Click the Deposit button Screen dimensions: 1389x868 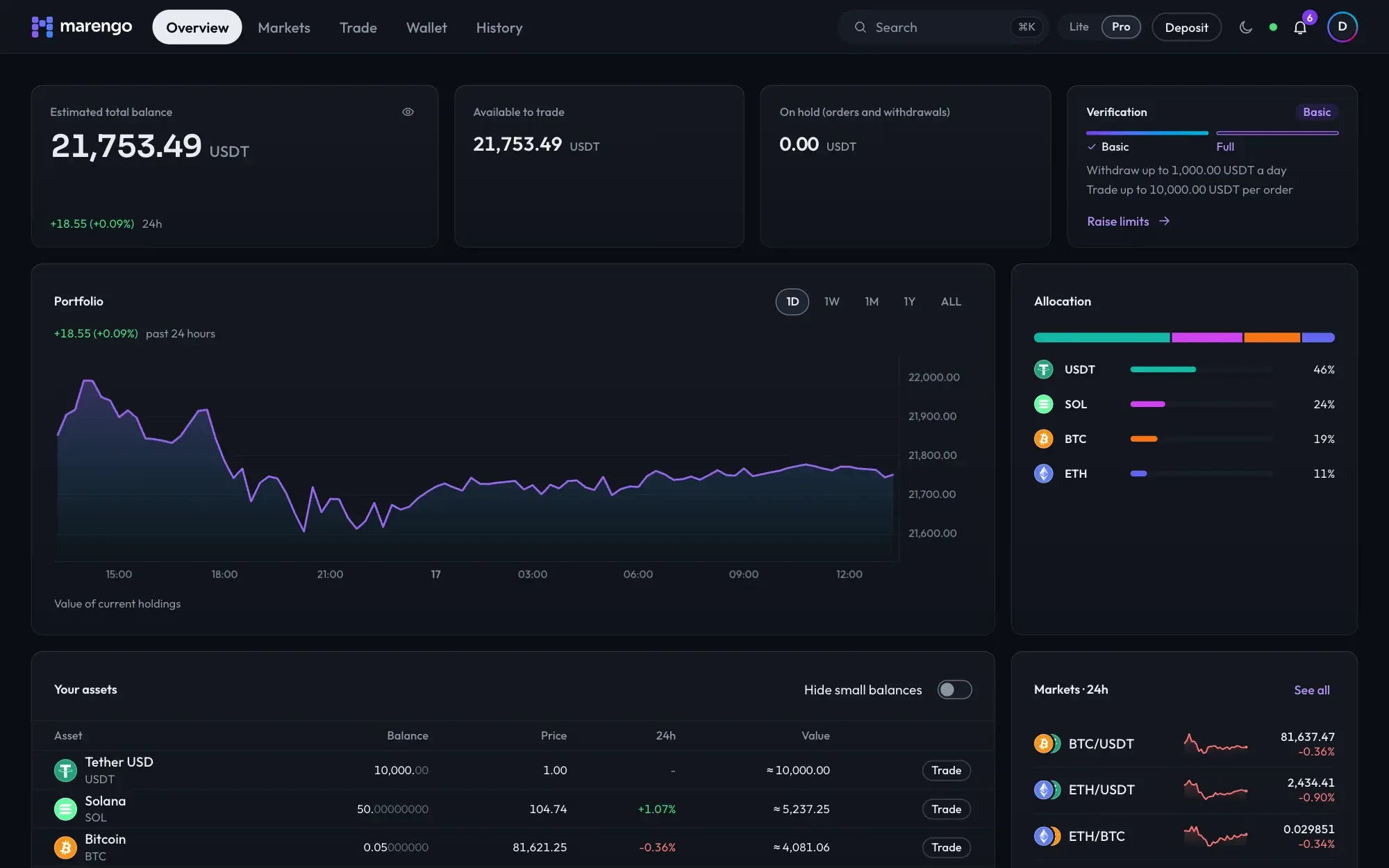coord(1186,27)
